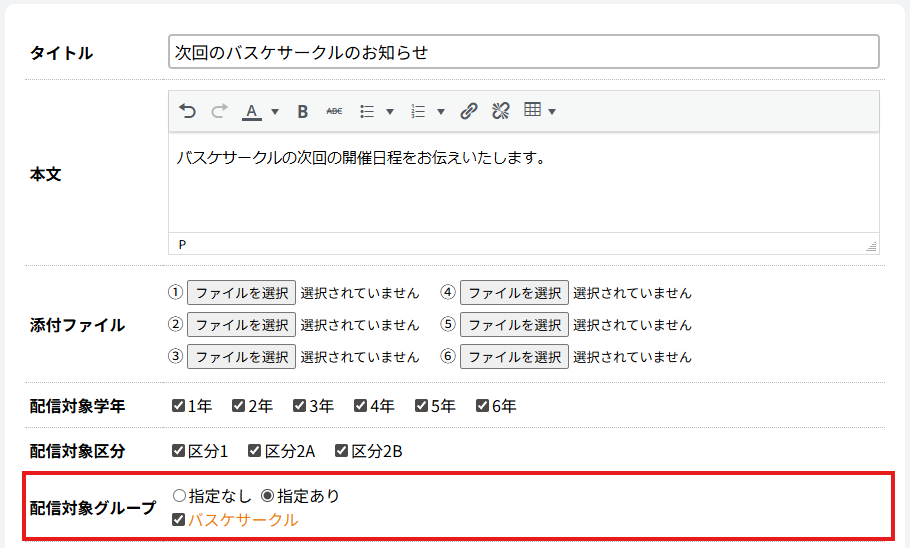Image resolution: width=910 pixels, height=548 pixels.
Task: Click the redo arrow icon
Action: [x=219, y=111]
